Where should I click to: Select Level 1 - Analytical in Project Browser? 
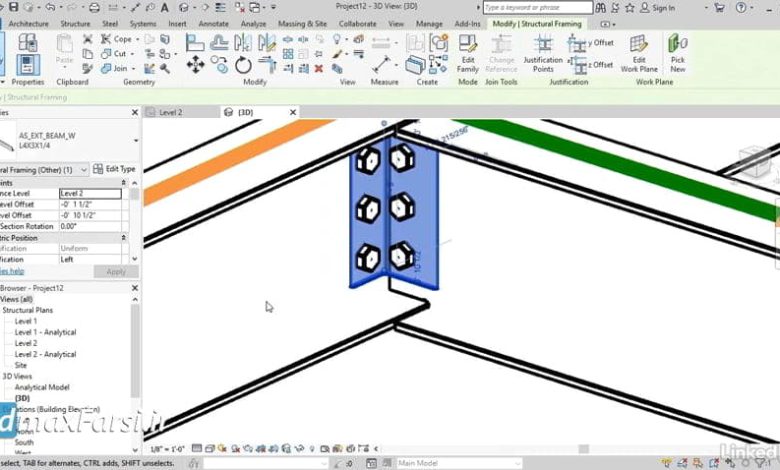tap(45, 332)
